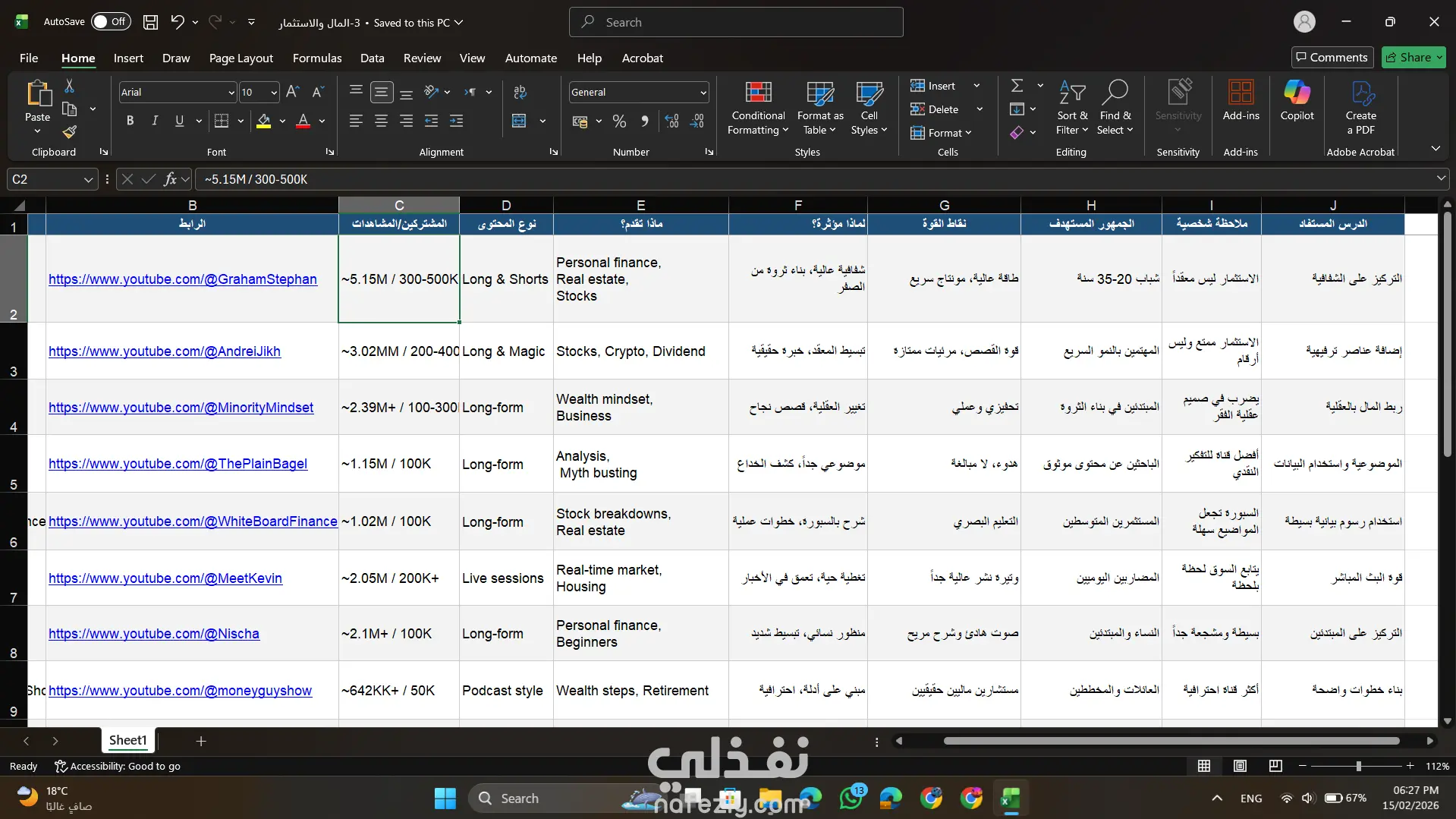Open the font size dropdown
1456x819 pixels.
point(274,93)
